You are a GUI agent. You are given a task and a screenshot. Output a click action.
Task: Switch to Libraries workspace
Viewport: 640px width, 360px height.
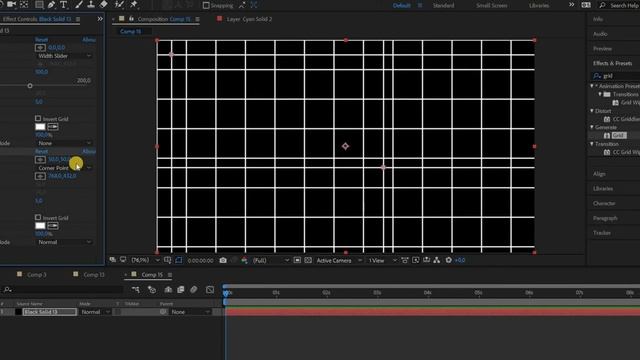pyautogui.click(x=539, y=5)
